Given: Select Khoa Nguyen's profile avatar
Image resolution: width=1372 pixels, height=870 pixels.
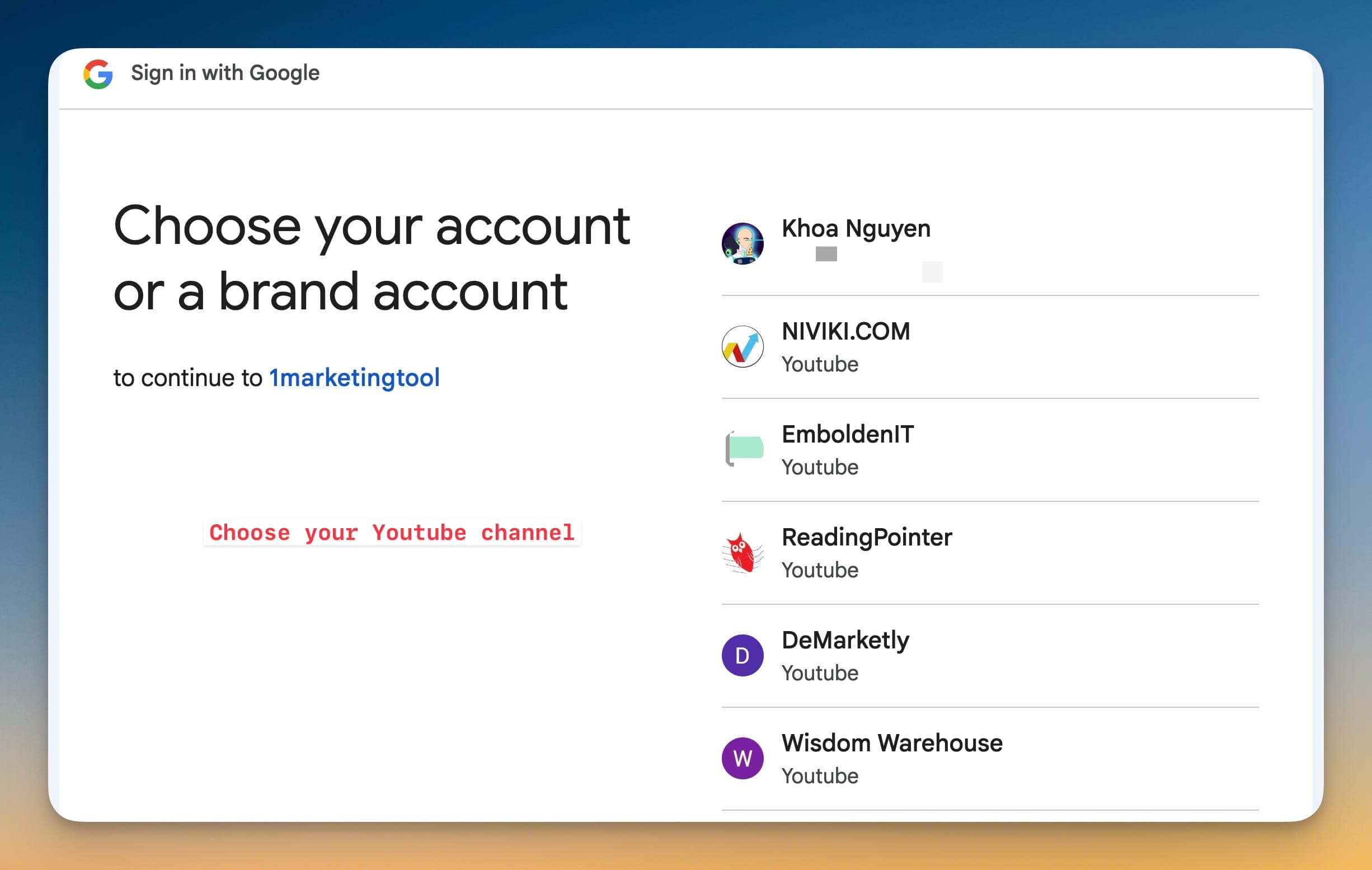Looking at the screenshot, I should point(743,243).
